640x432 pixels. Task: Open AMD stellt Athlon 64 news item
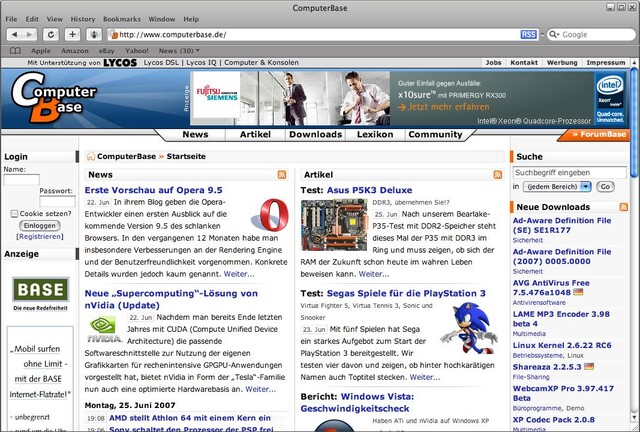[x=190, y=418]
